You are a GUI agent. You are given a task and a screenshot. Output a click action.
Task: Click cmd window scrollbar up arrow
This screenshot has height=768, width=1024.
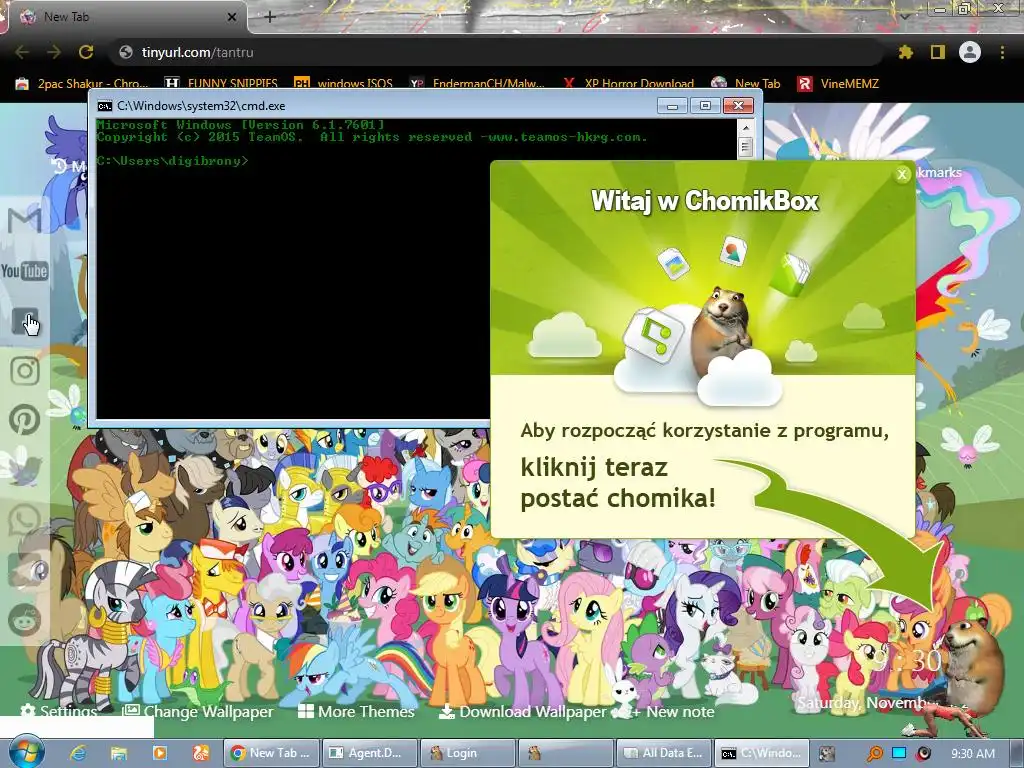pyautogui.click(x=746, y=128)
